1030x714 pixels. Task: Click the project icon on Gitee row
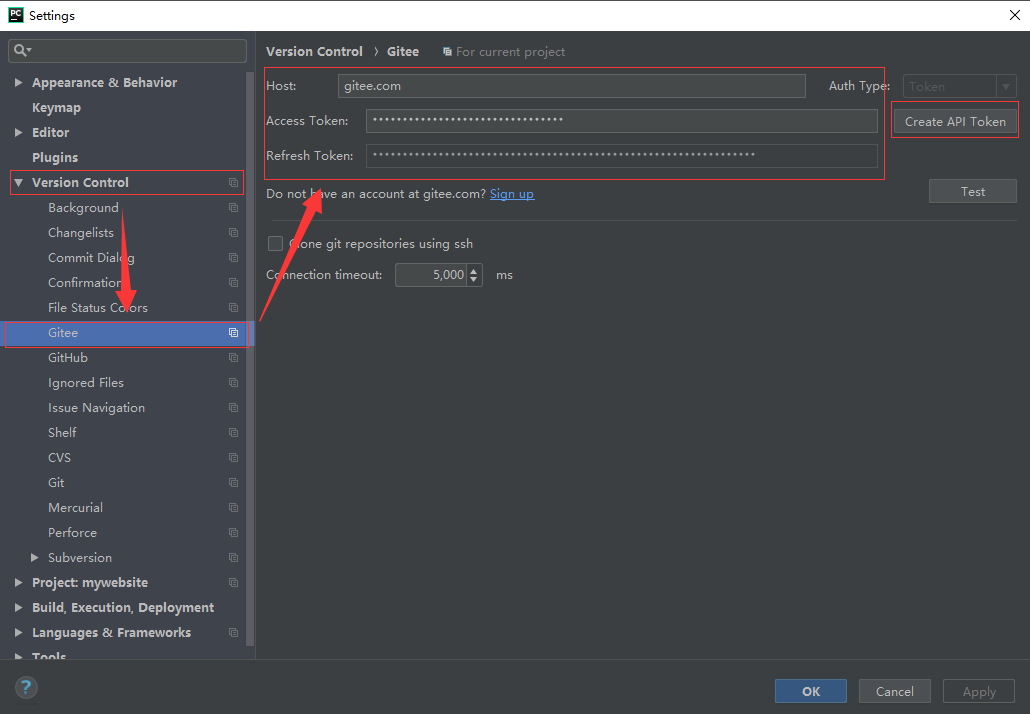233,332
